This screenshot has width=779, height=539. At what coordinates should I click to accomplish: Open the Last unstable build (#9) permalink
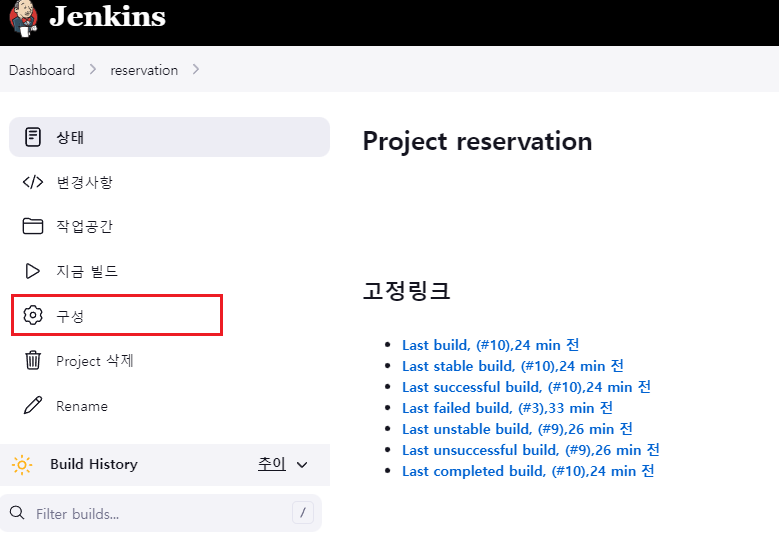517,429
